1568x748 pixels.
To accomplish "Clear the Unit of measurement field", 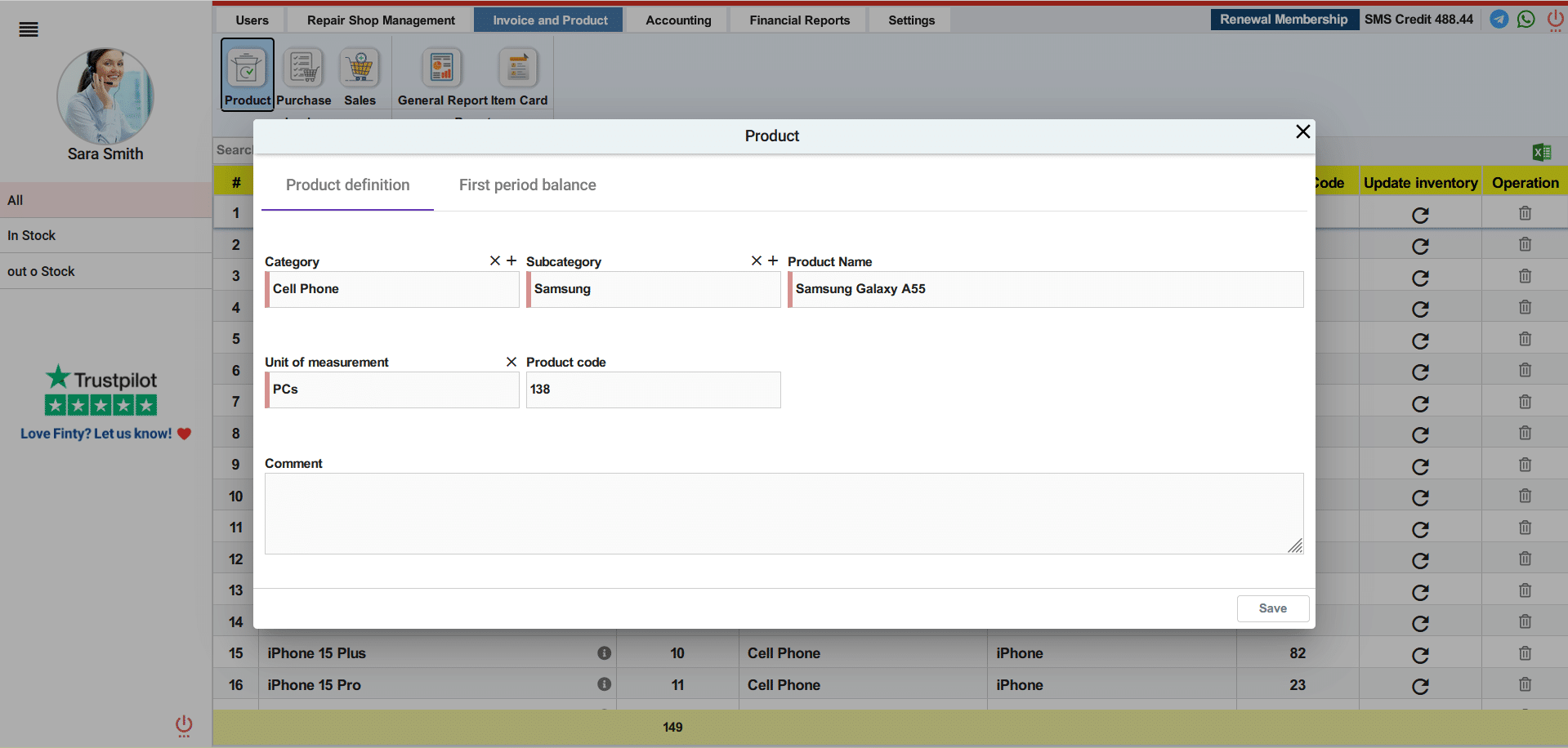I will coord(511,362).
